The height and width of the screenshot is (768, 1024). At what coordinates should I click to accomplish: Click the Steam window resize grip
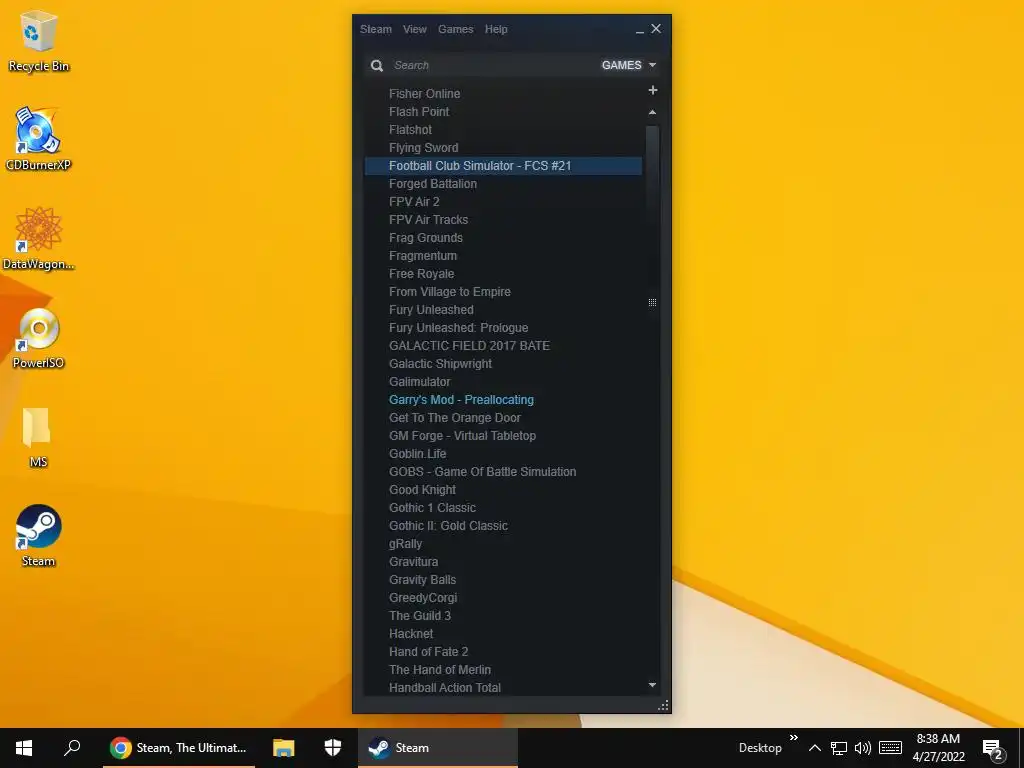pyautogui.click(x=663, y=705)
